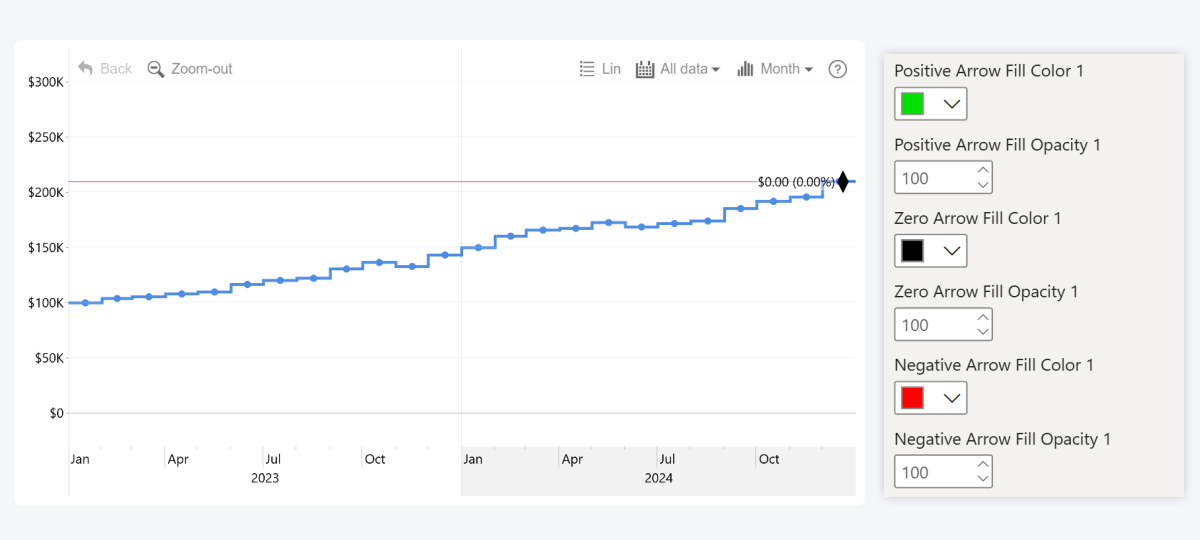1200x540 pixels.
Task: Decrease Zero Arrow Fill Opacity value
Action: [983, 332]
